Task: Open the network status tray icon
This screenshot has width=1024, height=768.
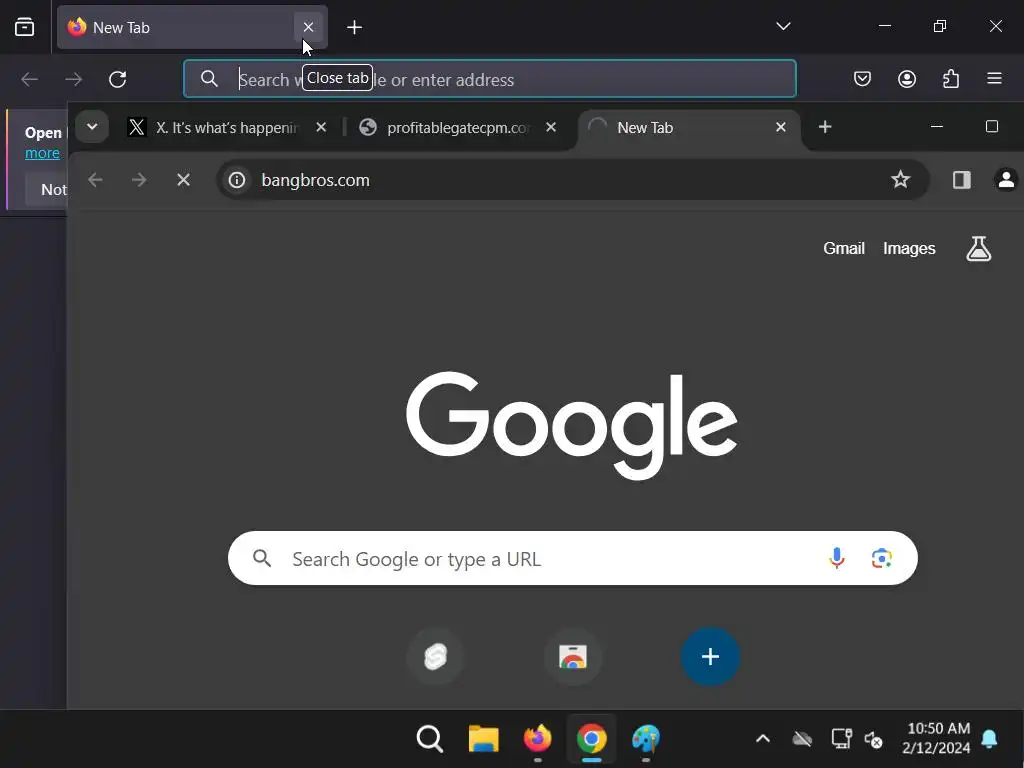Action: click(x=842, y=739)
